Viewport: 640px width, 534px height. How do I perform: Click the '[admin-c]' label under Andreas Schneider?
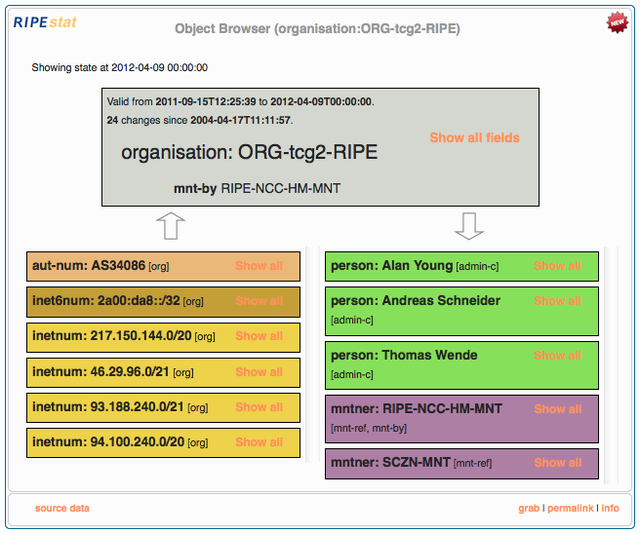pyautogui.click(x=352, y=320)
